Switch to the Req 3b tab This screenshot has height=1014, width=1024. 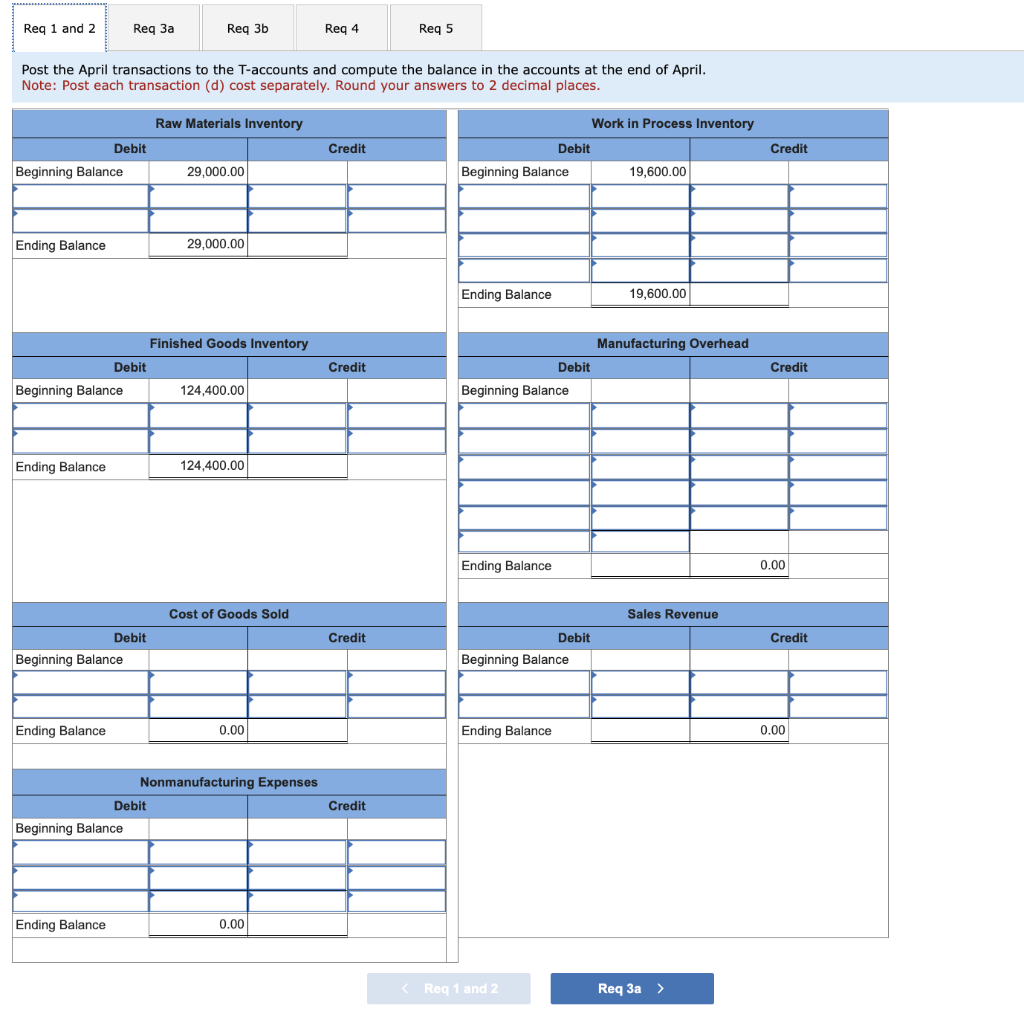[247, 27]
